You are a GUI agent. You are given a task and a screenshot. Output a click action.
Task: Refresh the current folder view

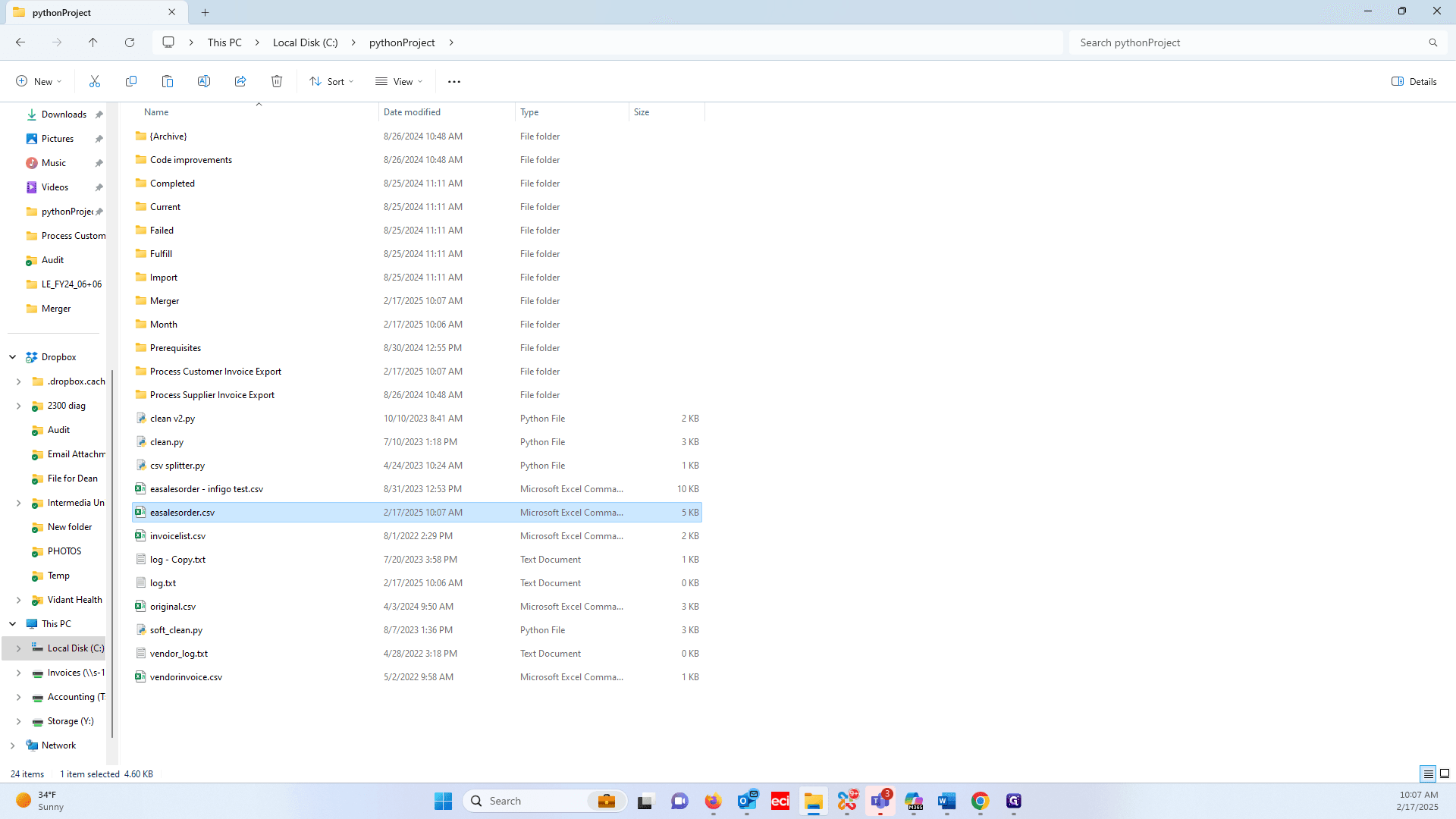coord(130,42)
